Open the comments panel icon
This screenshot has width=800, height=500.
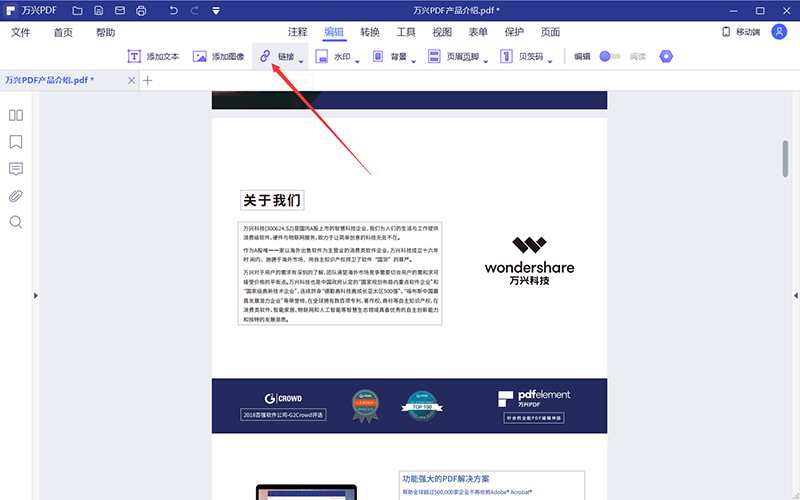(x=16, y=169)
